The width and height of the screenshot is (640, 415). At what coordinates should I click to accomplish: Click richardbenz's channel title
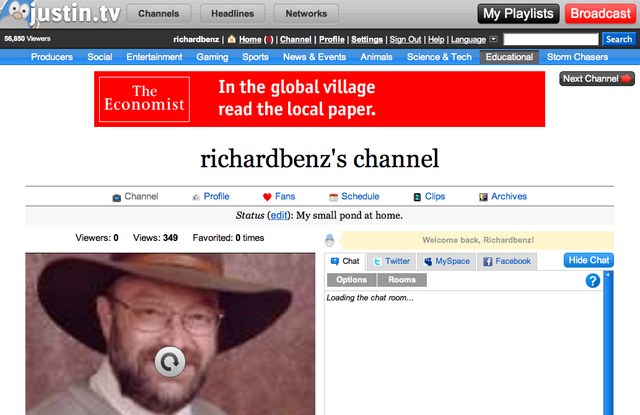pos(320,159)
